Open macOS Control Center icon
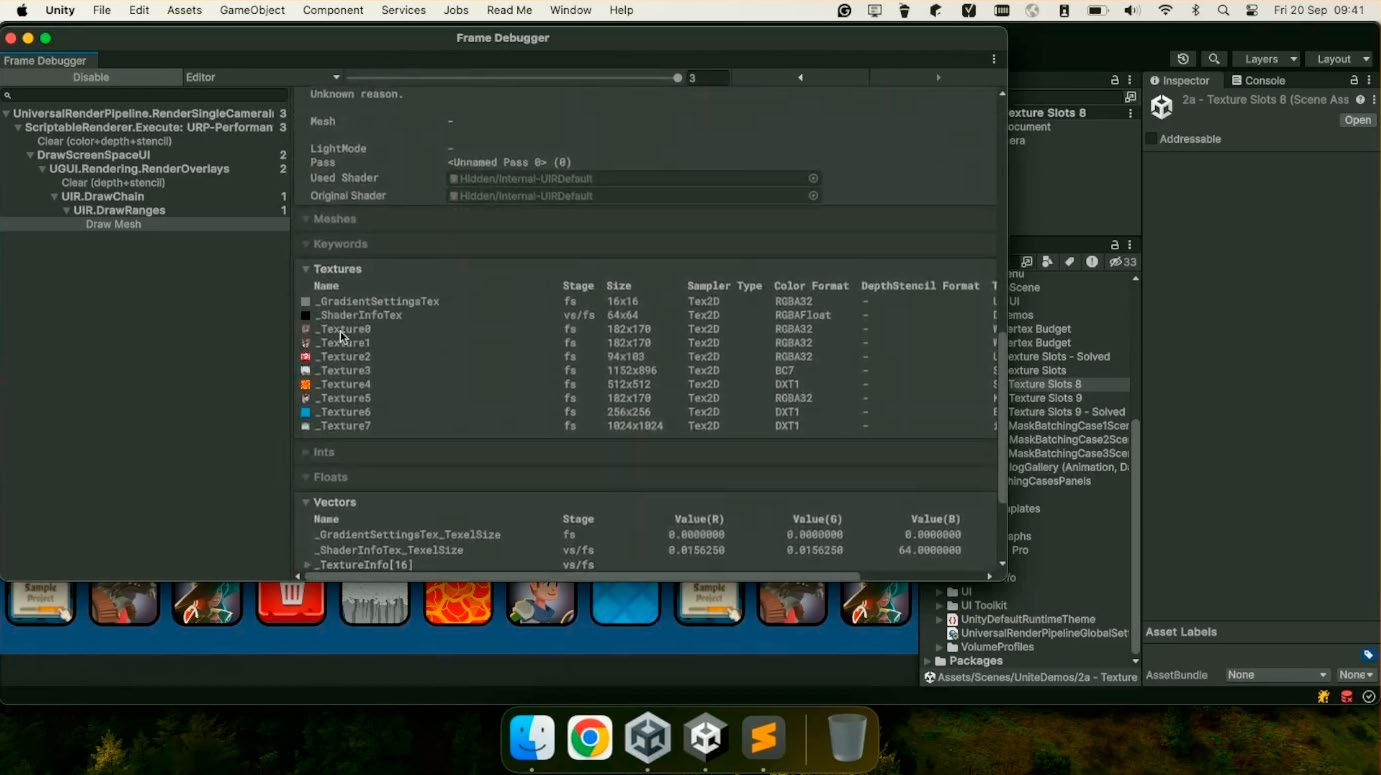The image size is (1381, 775). (x=1252, y=10)
